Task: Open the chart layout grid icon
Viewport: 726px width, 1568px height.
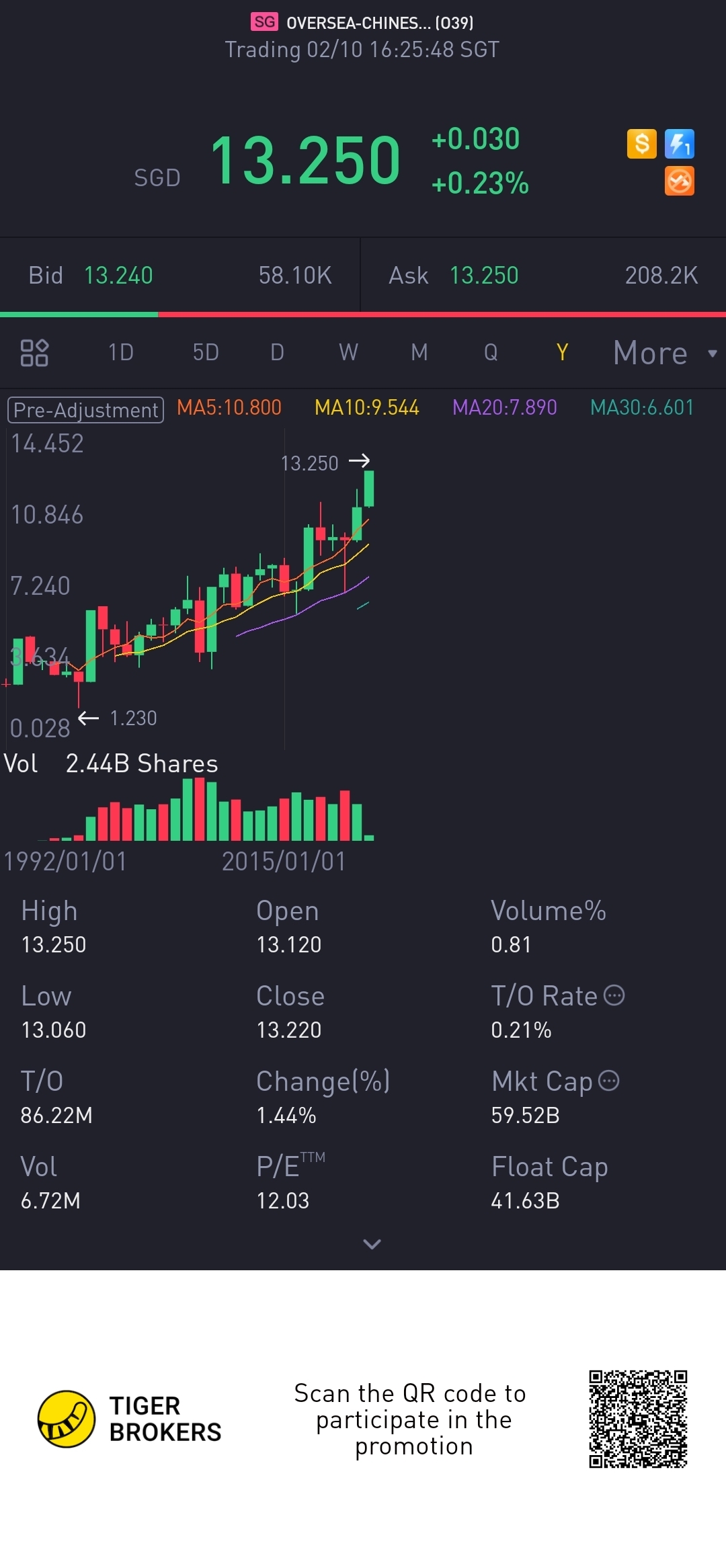Action: pos(34,353)
